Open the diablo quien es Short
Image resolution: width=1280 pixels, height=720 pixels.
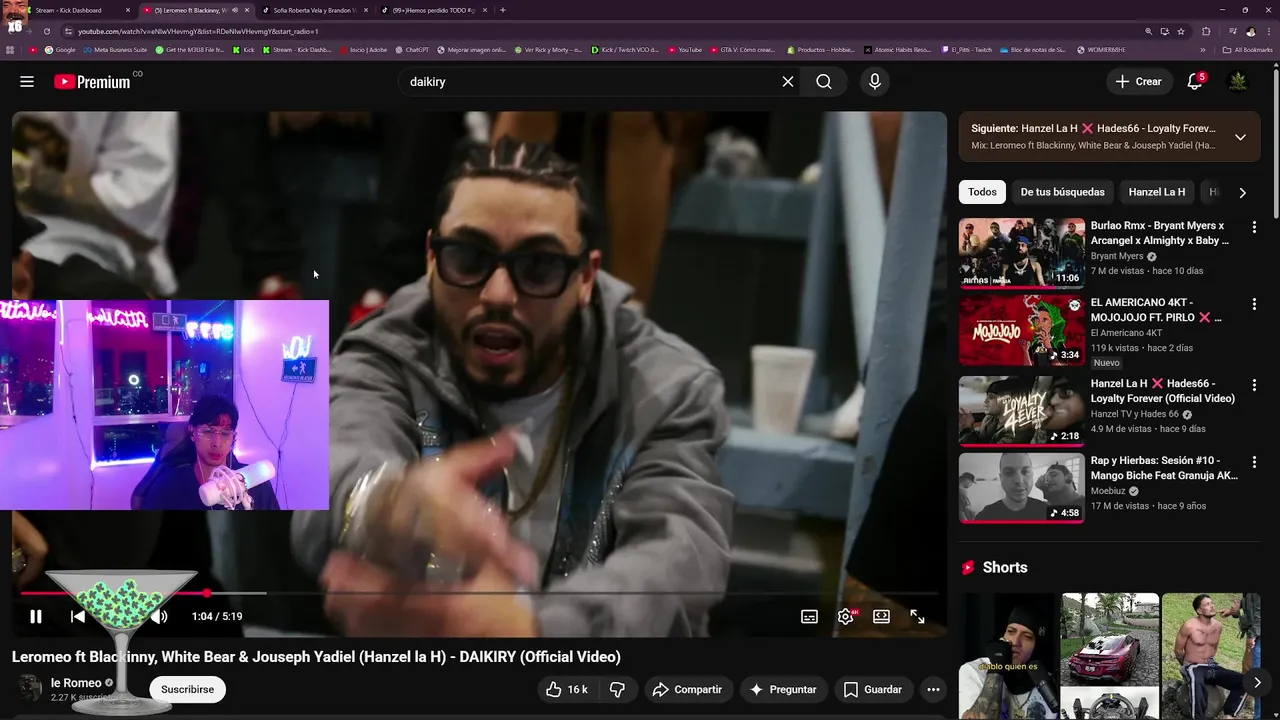coord(1008,656)
